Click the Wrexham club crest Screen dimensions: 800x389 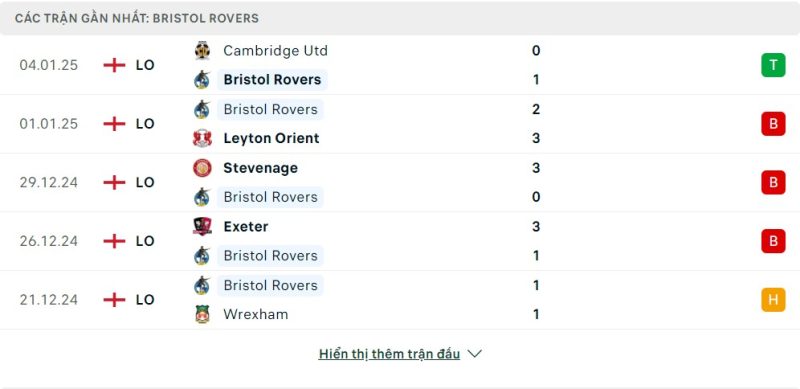(202, 314)
